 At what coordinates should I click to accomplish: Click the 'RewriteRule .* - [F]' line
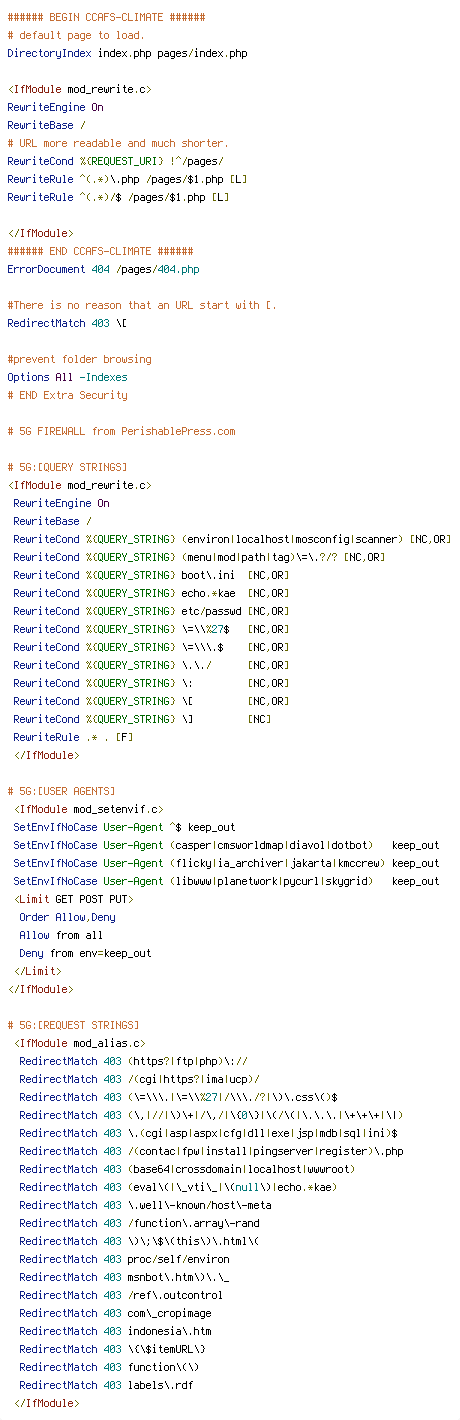pyautogui.click(x=73, y=737)
